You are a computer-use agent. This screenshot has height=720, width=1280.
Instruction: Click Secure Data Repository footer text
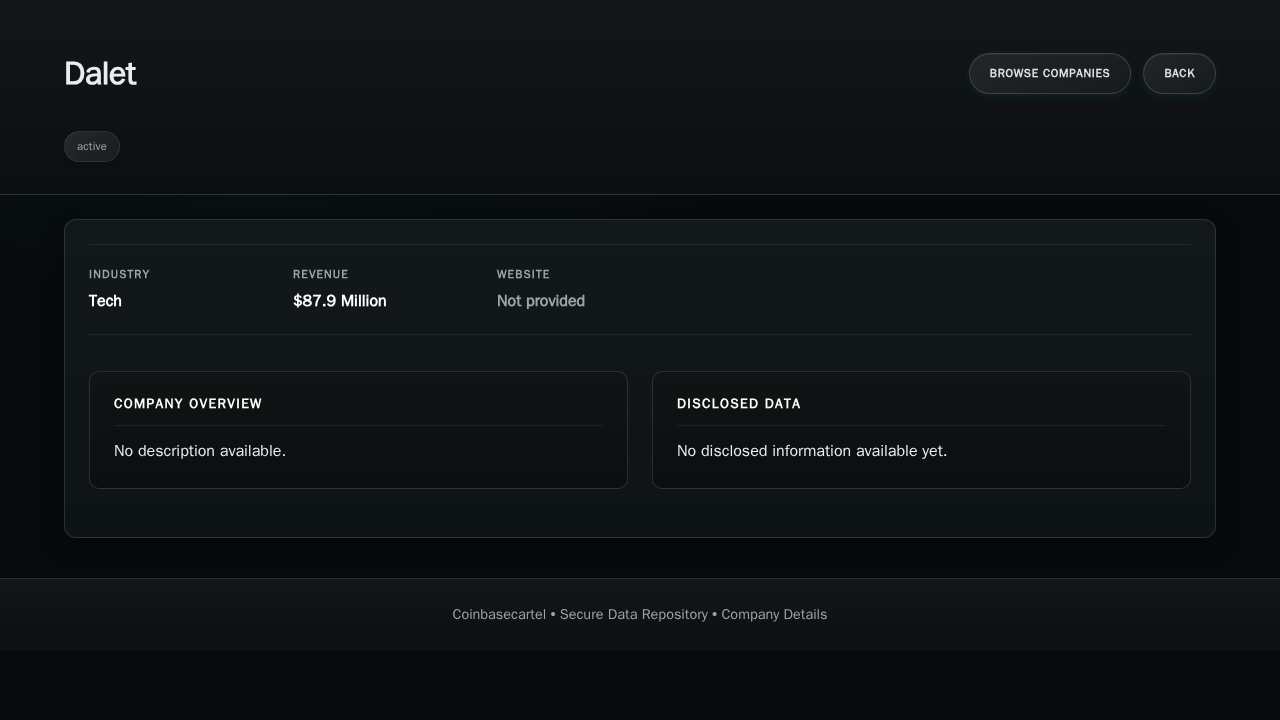[633, 615]
